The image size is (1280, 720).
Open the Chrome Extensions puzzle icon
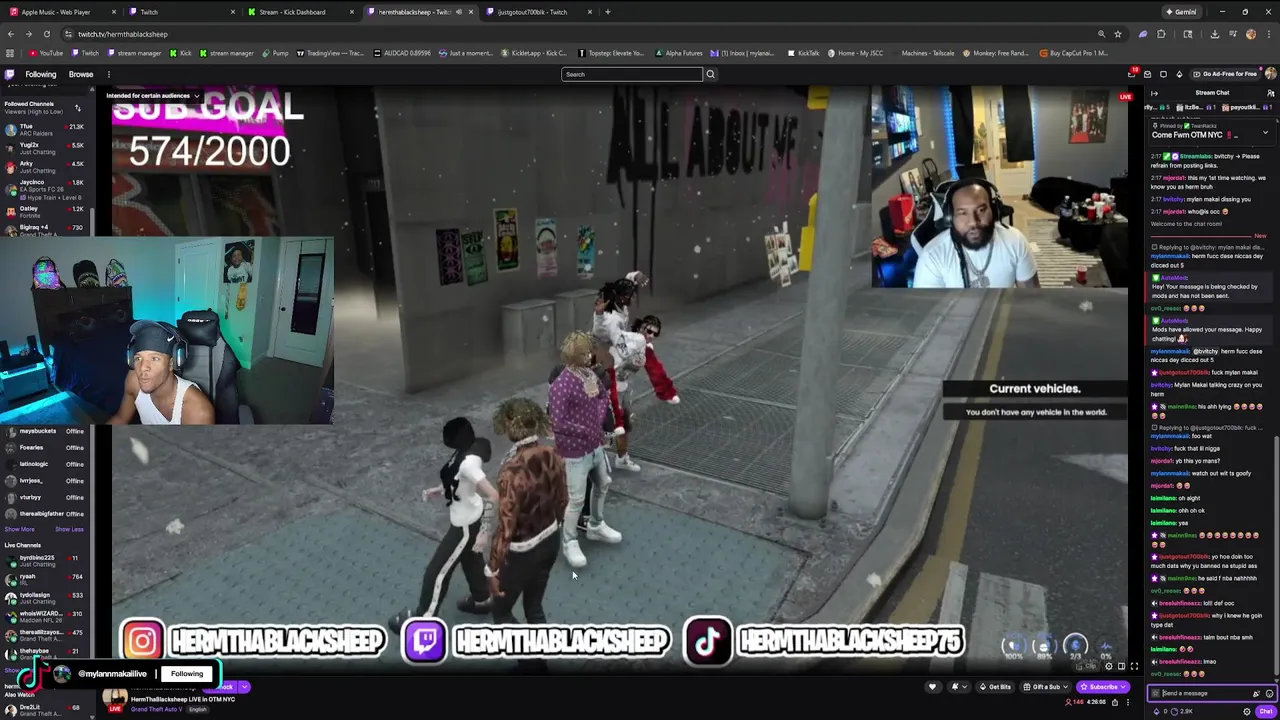click(x=1161, y=34)
